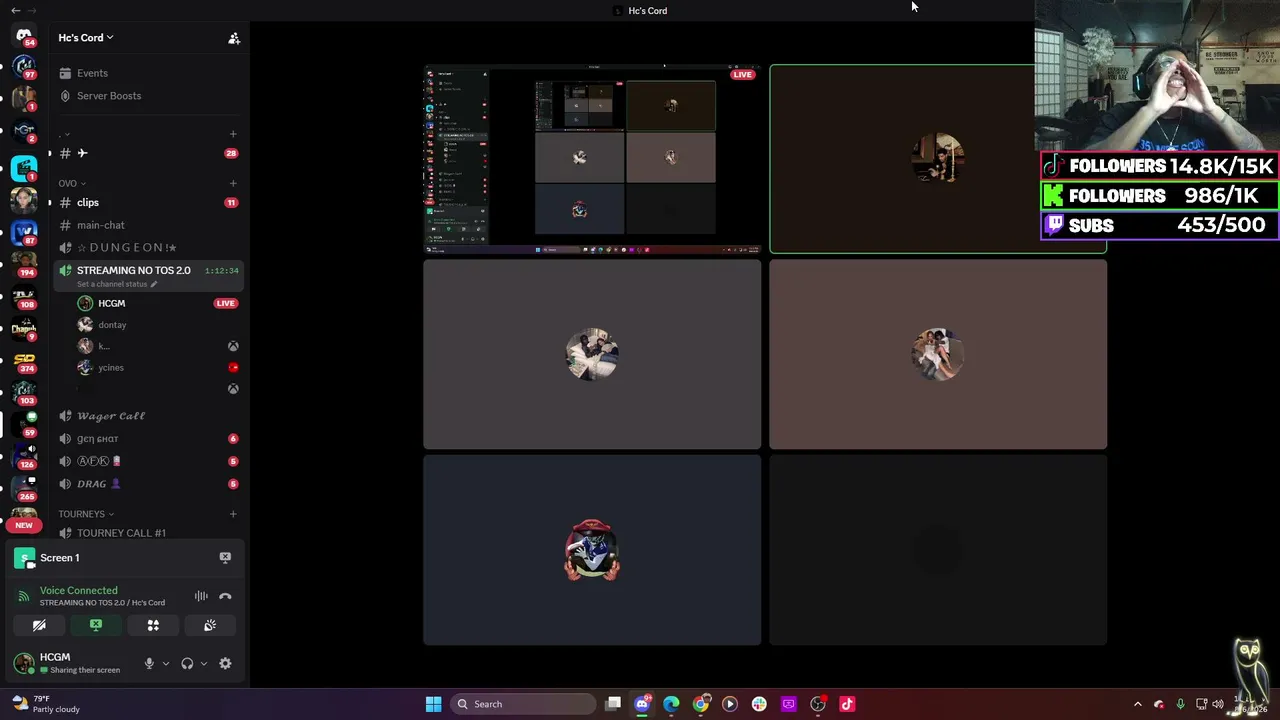
Task: Join the gen chat voice channel
Action: pos(149,438)
